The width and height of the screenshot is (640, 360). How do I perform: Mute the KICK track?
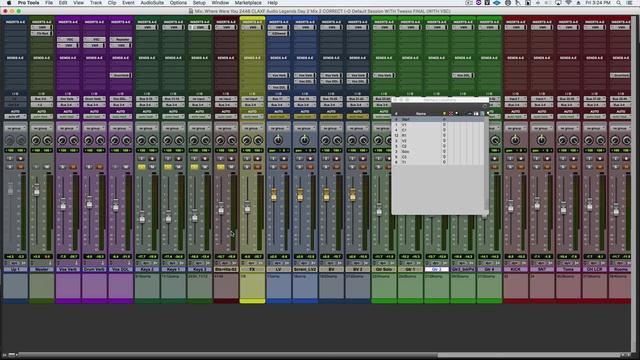coord(521,167)
